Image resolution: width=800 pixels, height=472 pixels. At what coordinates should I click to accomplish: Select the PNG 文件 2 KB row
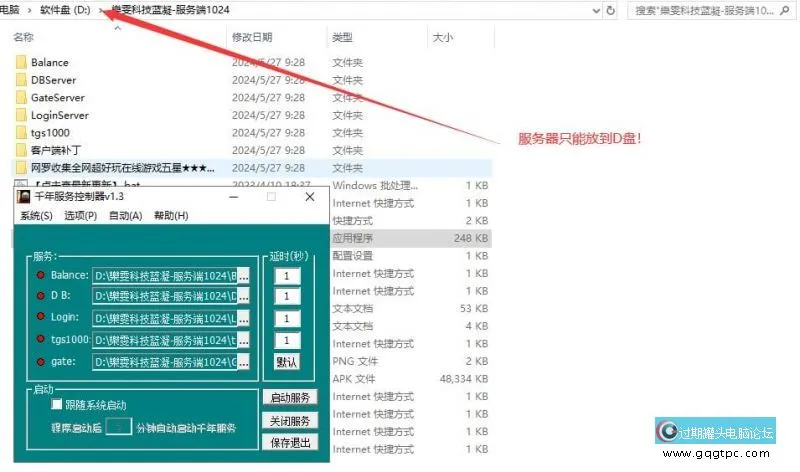[411, 361]
